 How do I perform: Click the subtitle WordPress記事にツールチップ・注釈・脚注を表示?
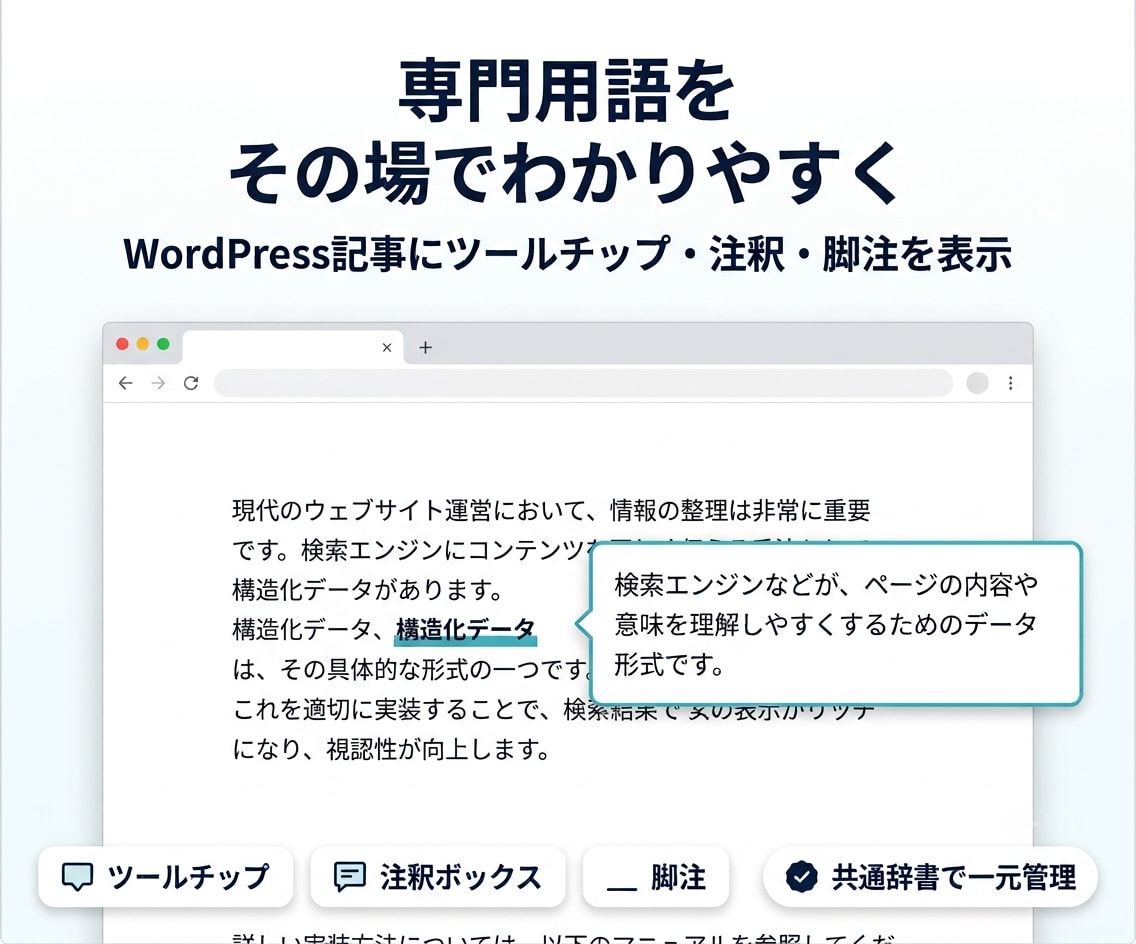point(567,254)
